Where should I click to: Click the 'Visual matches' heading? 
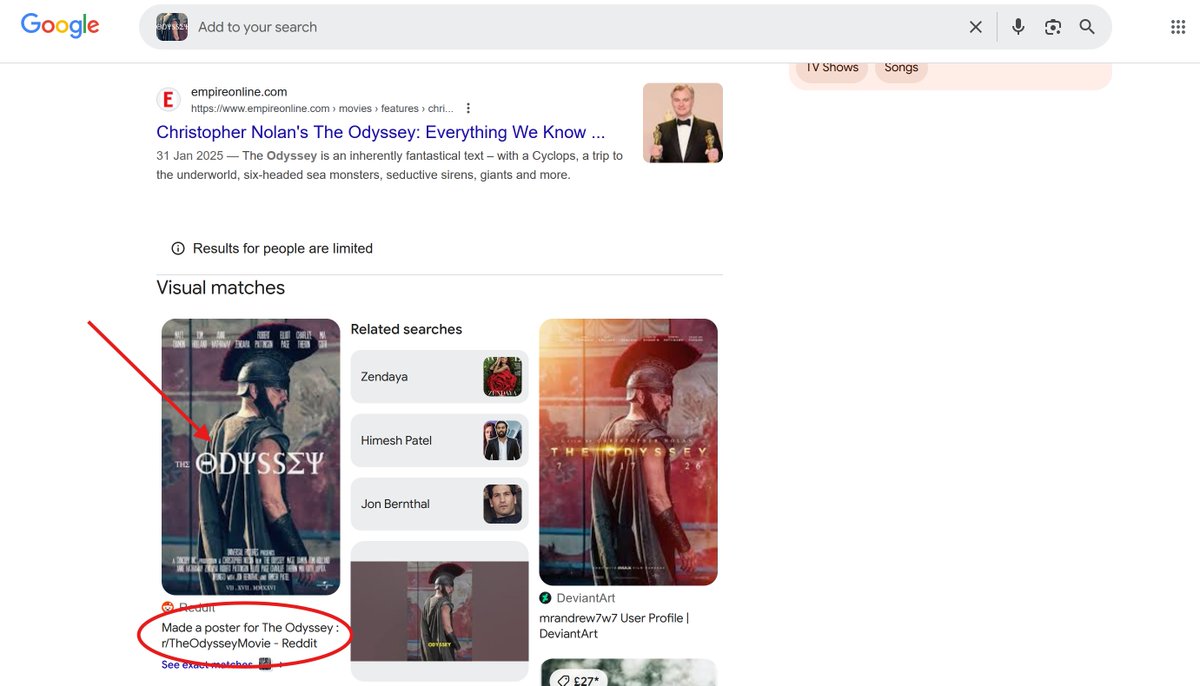point(221,288)
